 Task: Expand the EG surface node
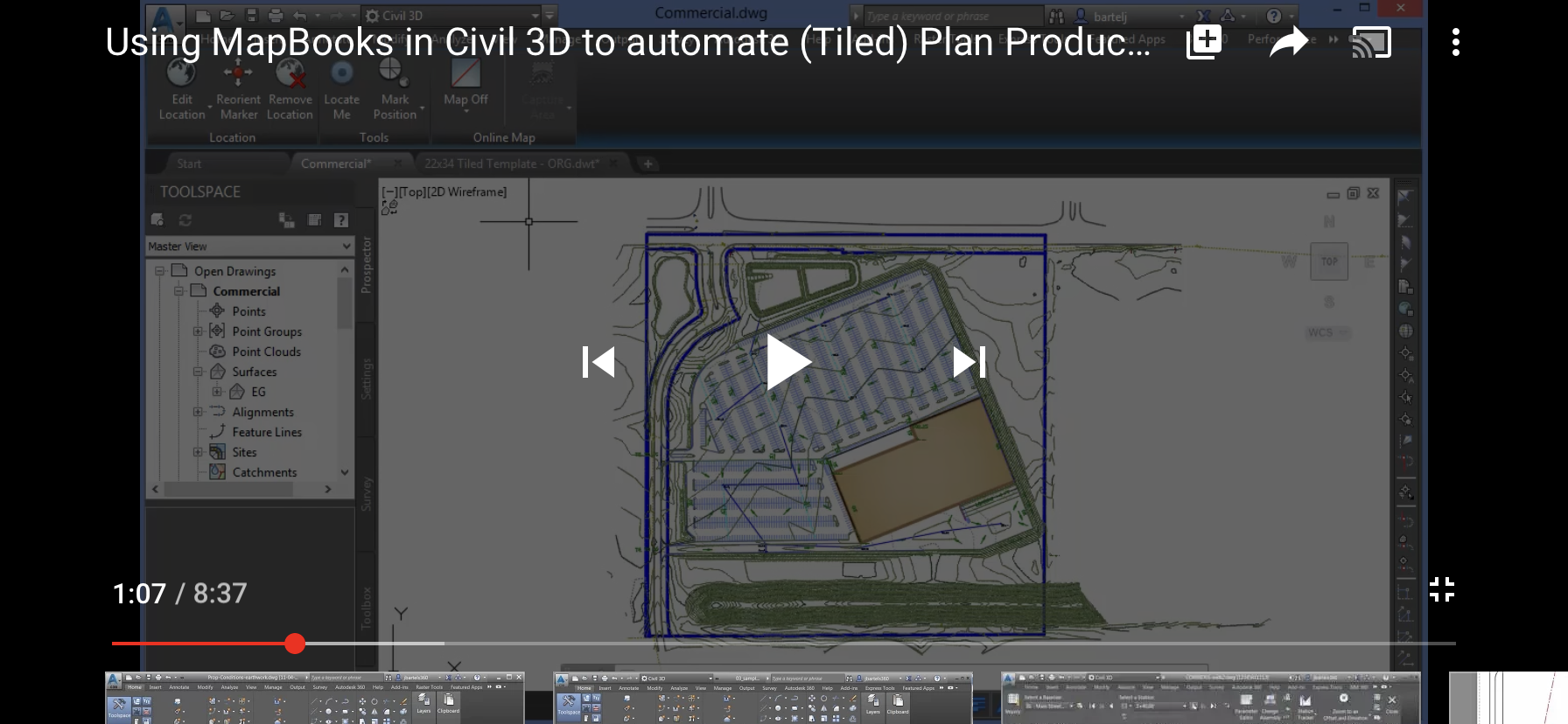tap(217, 392)
